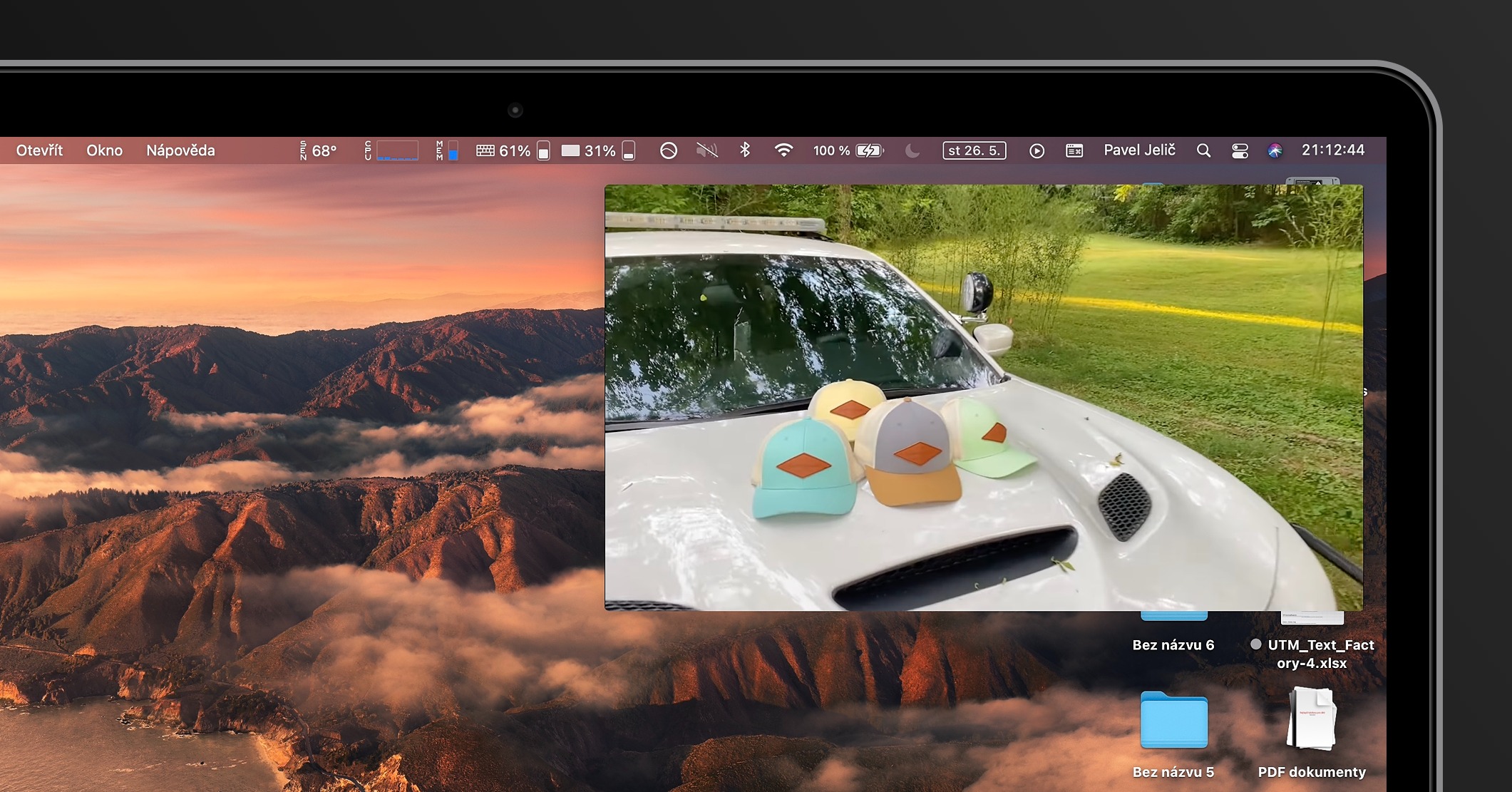Image resolution: width=1512 pixels, height=792 pixels.
Task: Click the 21:12:44 clock
Action: coord(1333,150)
